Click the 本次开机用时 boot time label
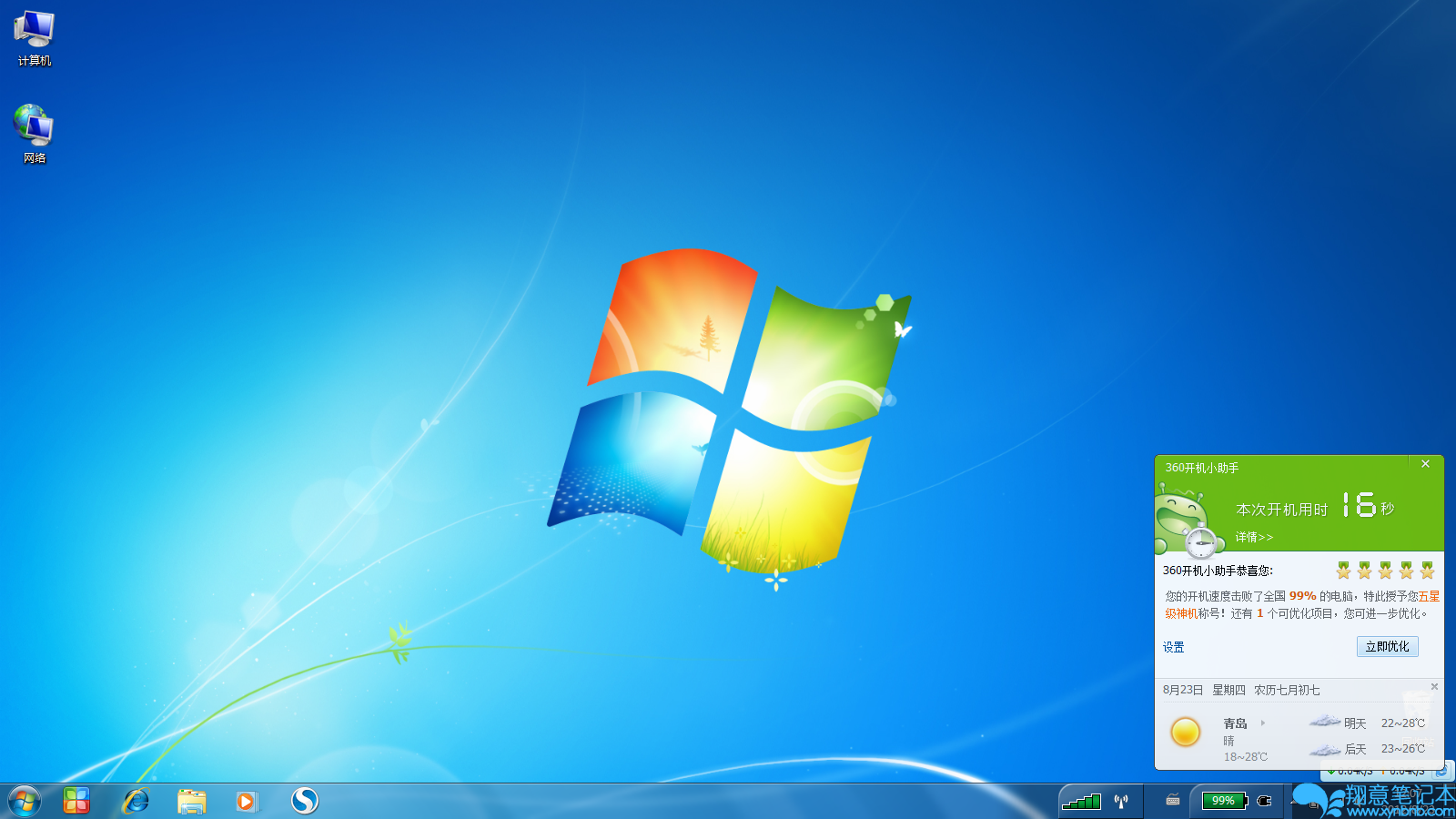 click(1281, 510)
